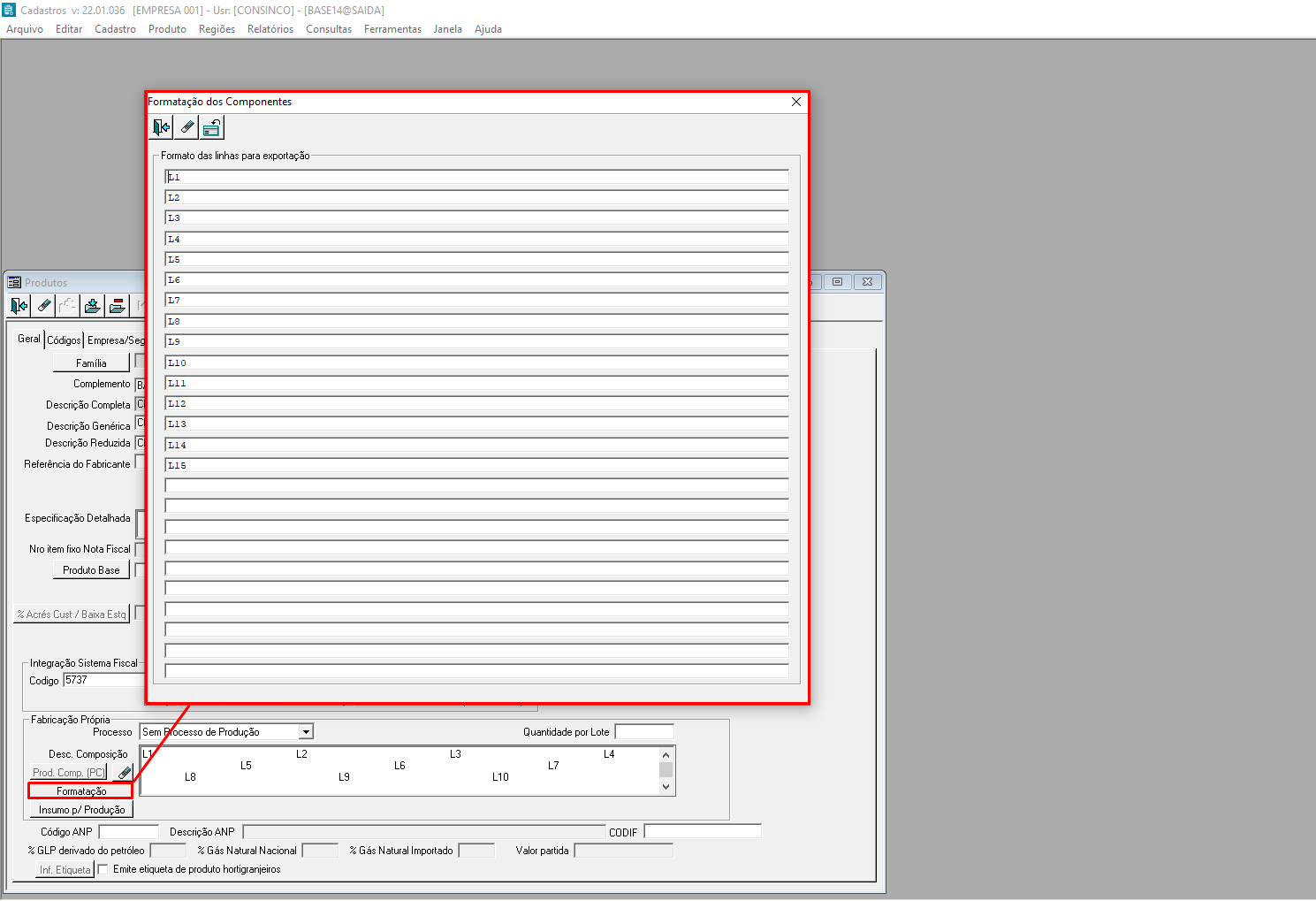Viewport: 1316px width, 901px height.
Task: Click the L3 export line field
Action: click(476, 218)
